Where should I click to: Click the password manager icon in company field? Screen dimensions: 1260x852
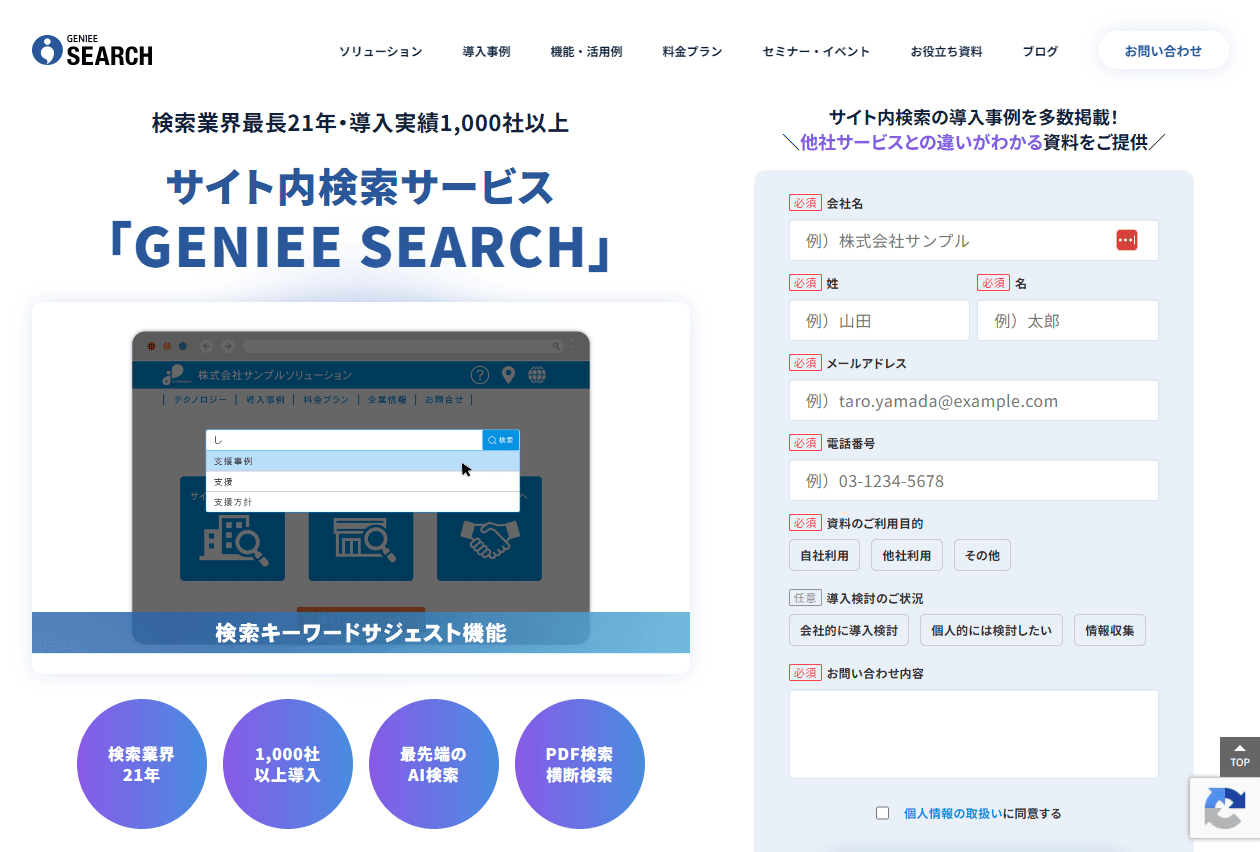coord(1127,240)
